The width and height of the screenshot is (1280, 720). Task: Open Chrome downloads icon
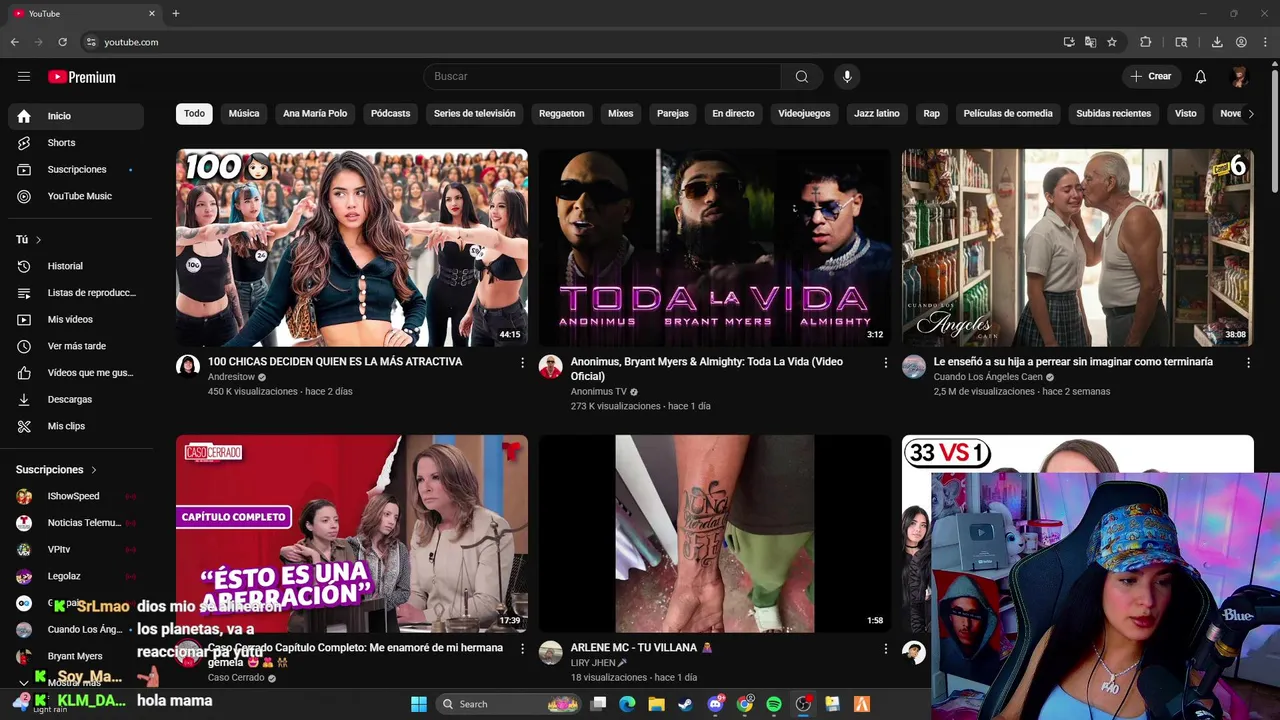pos(1217,42)
